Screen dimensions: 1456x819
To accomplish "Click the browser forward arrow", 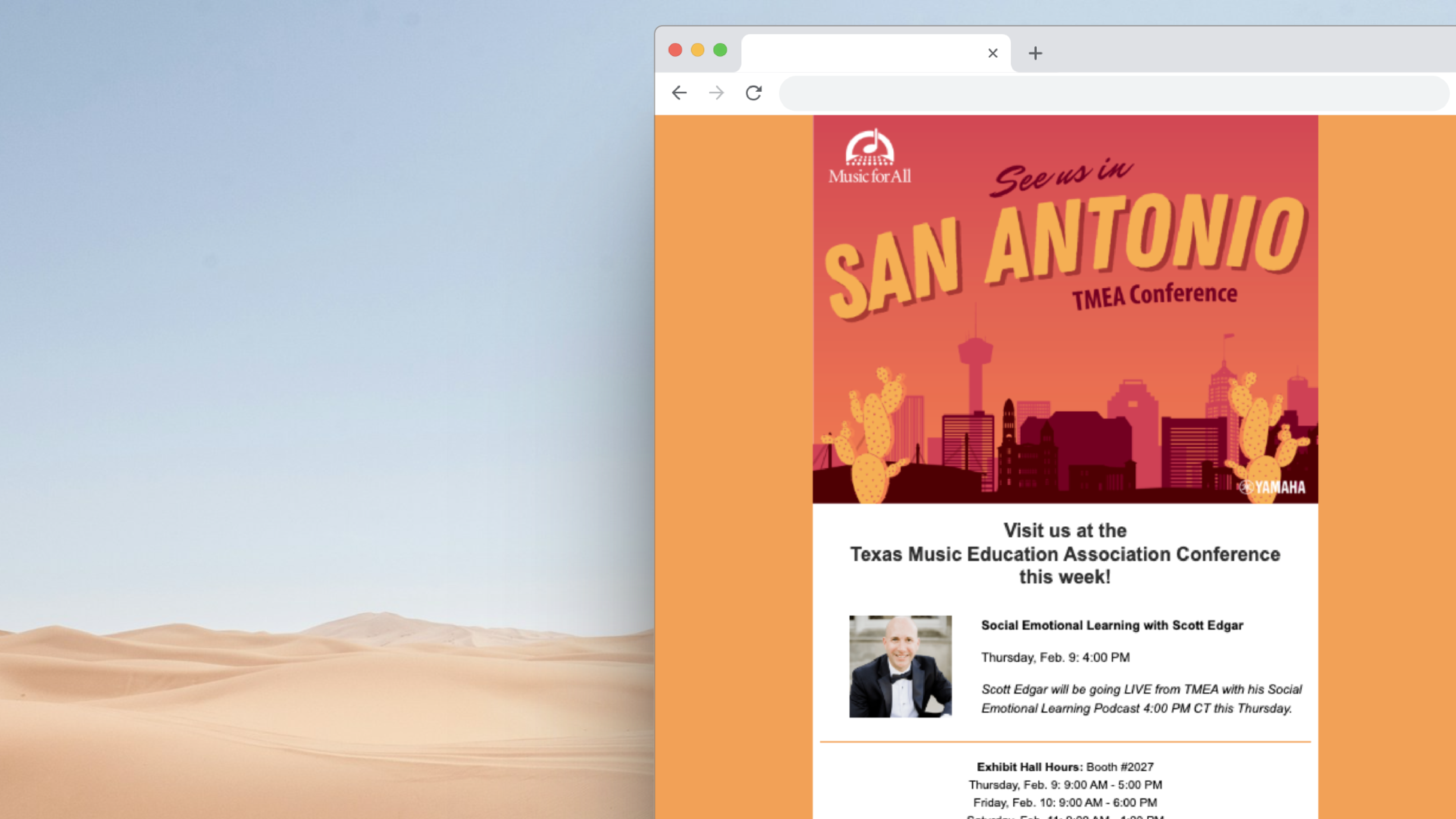I will [716, 93].
